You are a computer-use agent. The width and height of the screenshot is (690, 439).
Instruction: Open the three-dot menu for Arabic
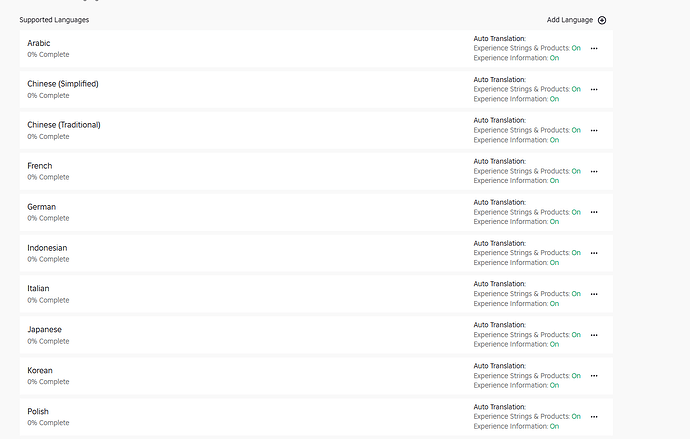pos(594,48)
